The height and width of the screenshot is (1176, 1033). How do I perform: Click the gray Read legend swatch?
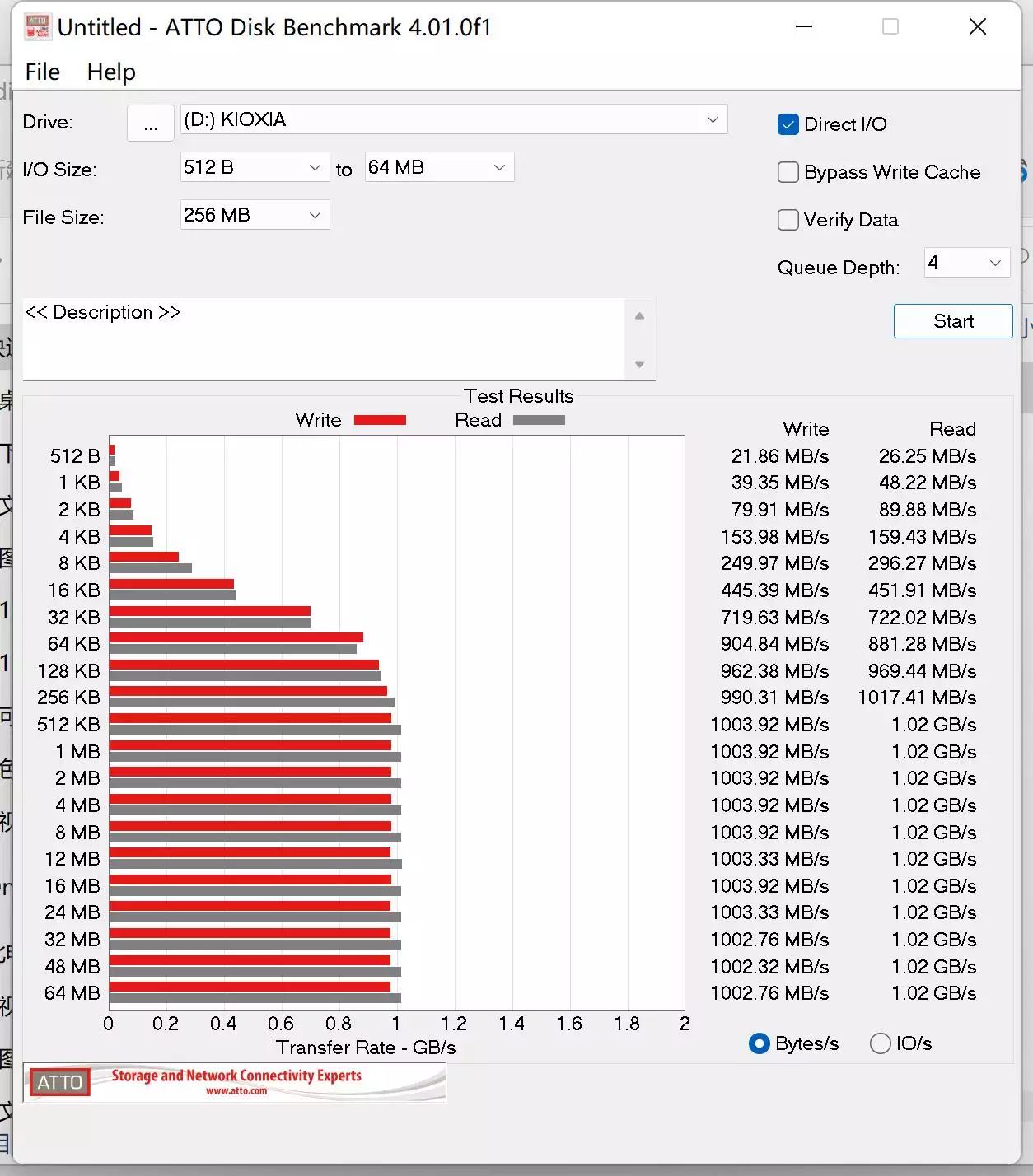pos(539,420)
